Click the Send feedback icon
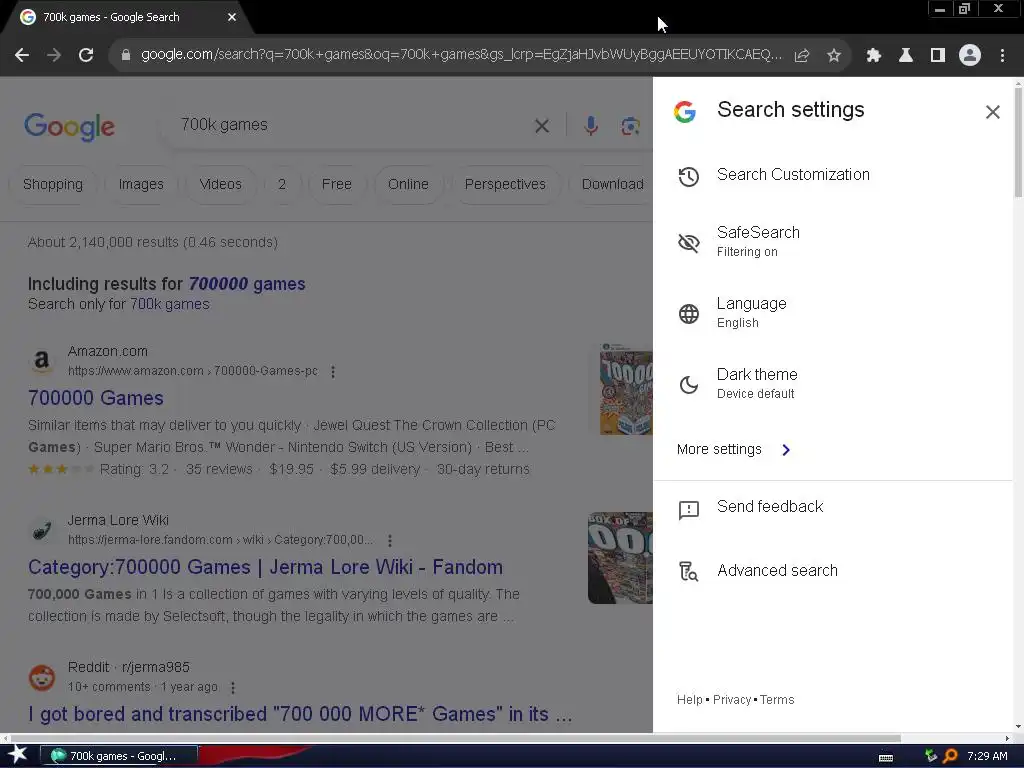This screenshot has height=768, width=1024. coord(688,509)
